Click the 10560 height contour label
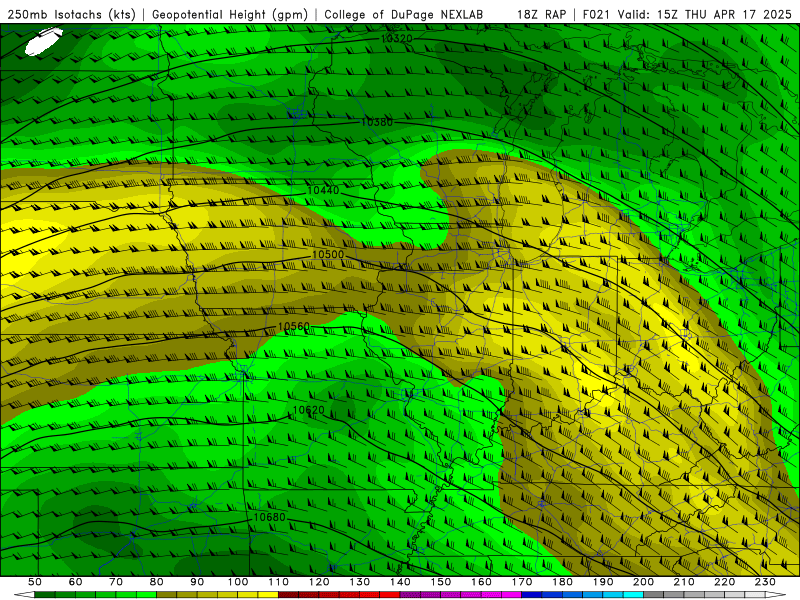Screen dimensions: 800x600 click(294, 327)
